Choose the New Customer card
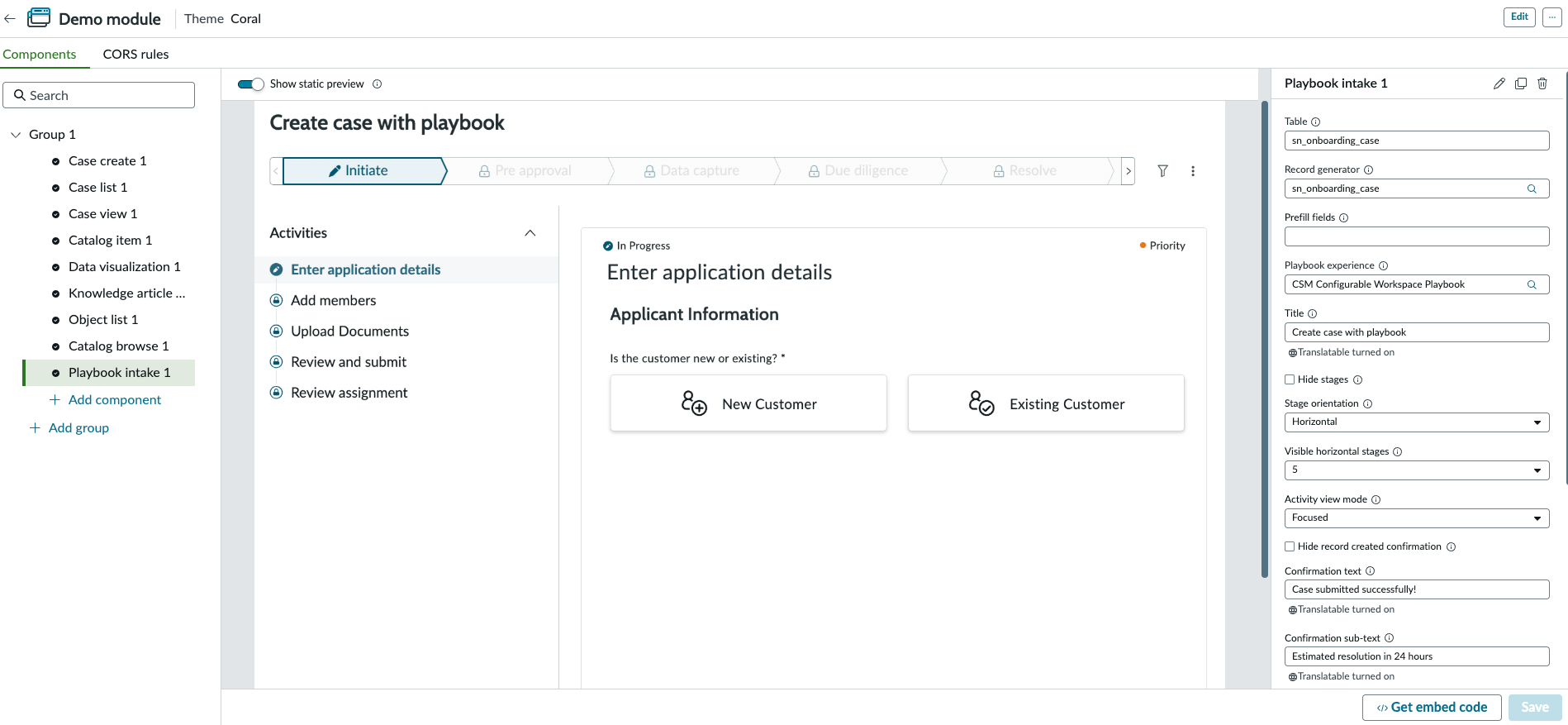 point(748,403)
